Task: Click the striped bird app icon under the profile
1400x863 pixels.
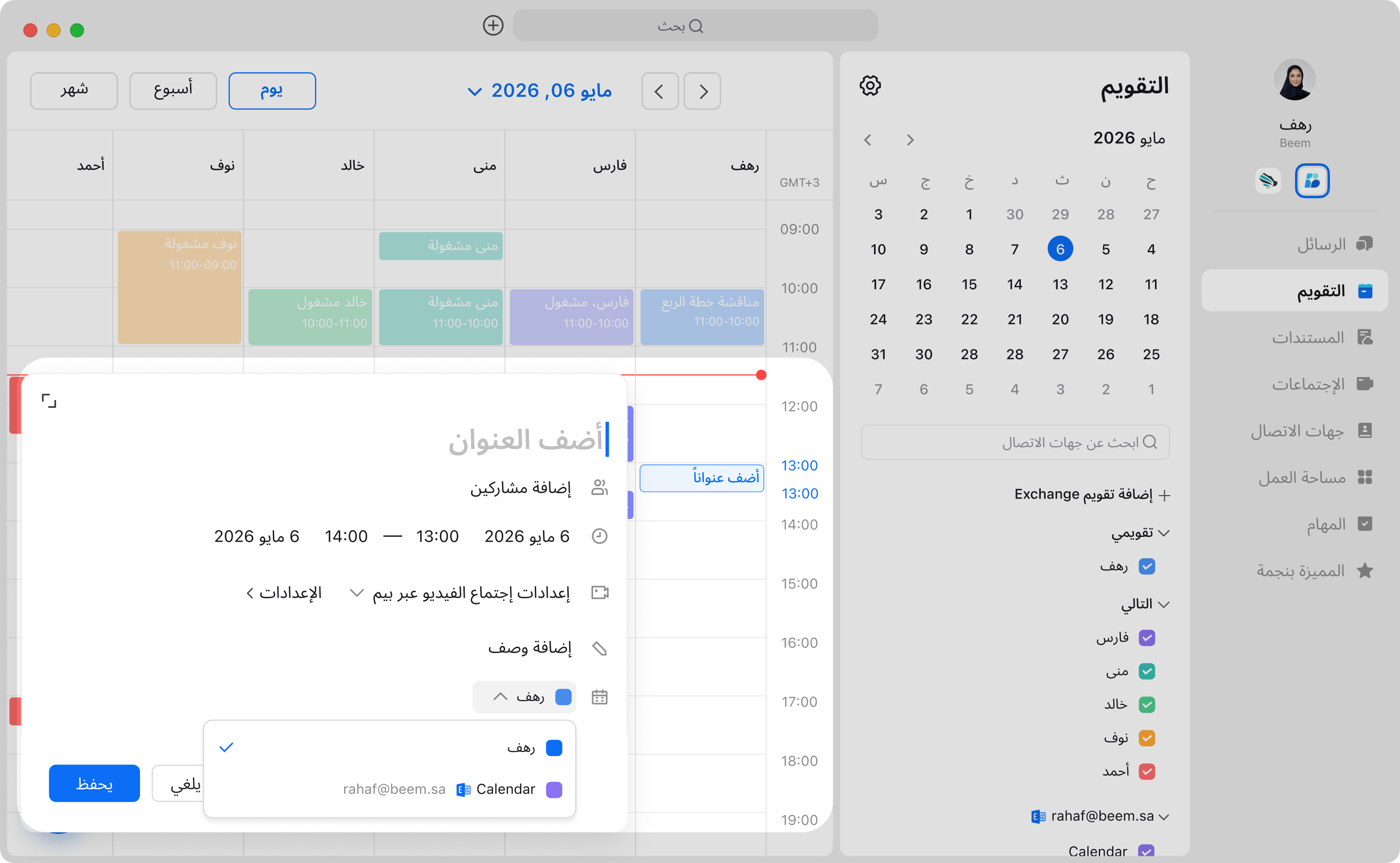Action: click(x=1268, y=181)
